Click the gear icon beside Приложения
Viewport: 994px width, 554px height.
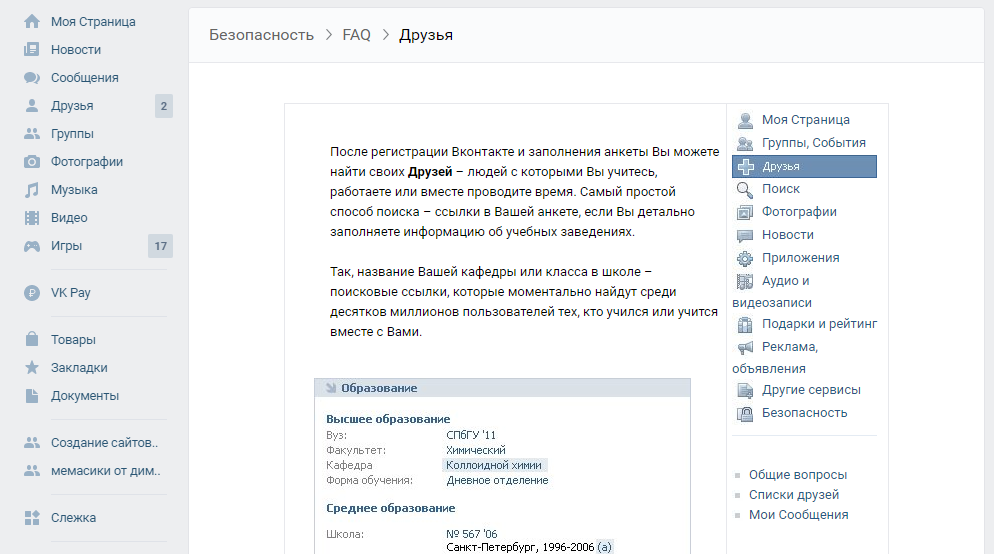745,259
